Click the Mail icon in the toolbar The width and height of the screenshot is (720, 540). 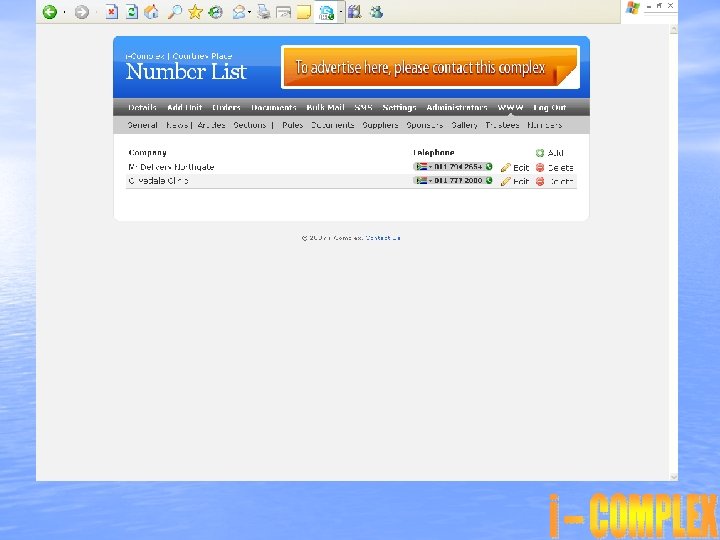point(238,12)
